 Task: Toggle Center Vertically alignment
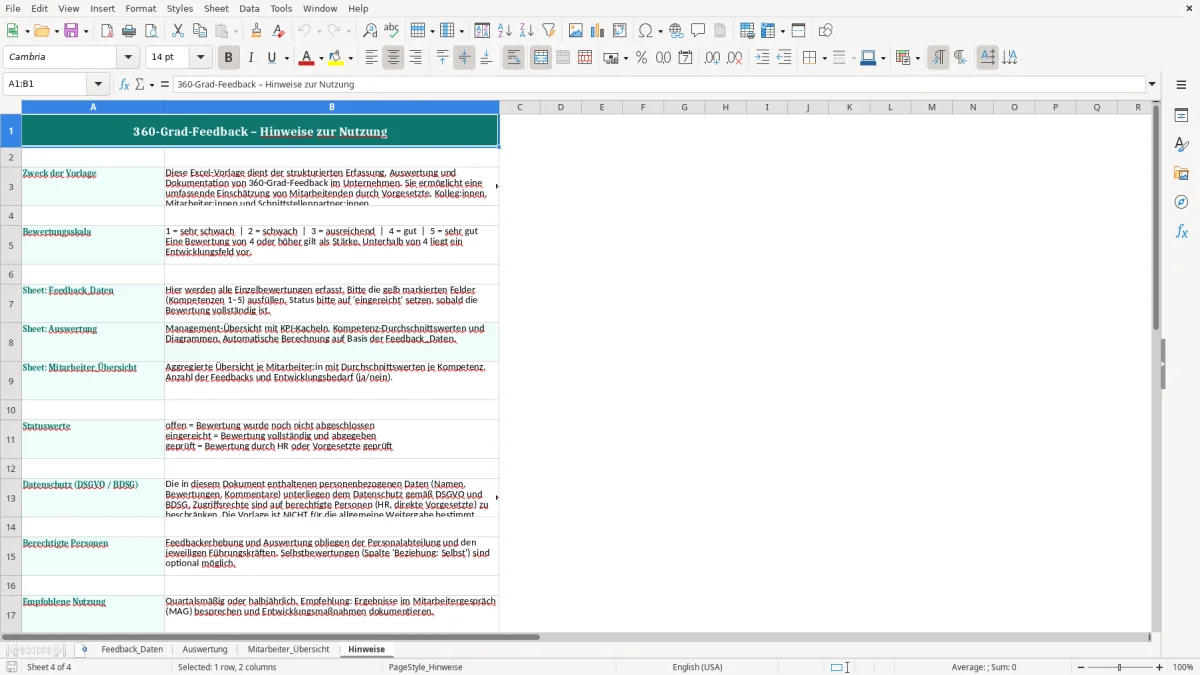(x=464, y=58)
